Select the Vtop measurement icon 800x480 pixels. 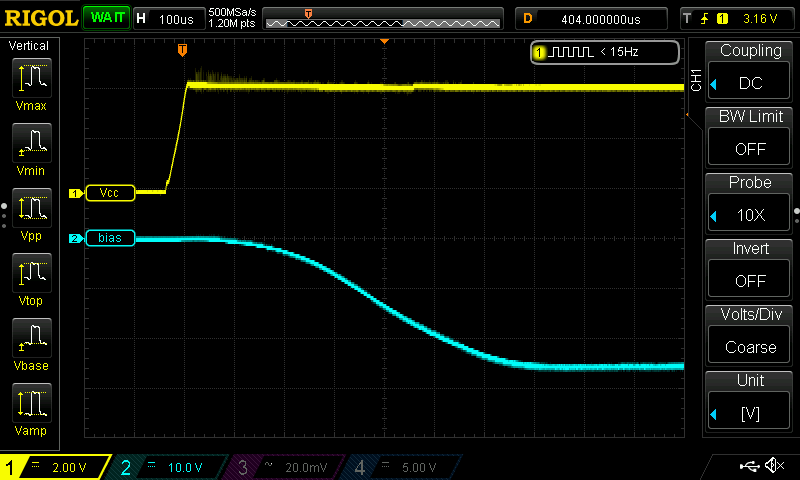click(x=32, y=272)
